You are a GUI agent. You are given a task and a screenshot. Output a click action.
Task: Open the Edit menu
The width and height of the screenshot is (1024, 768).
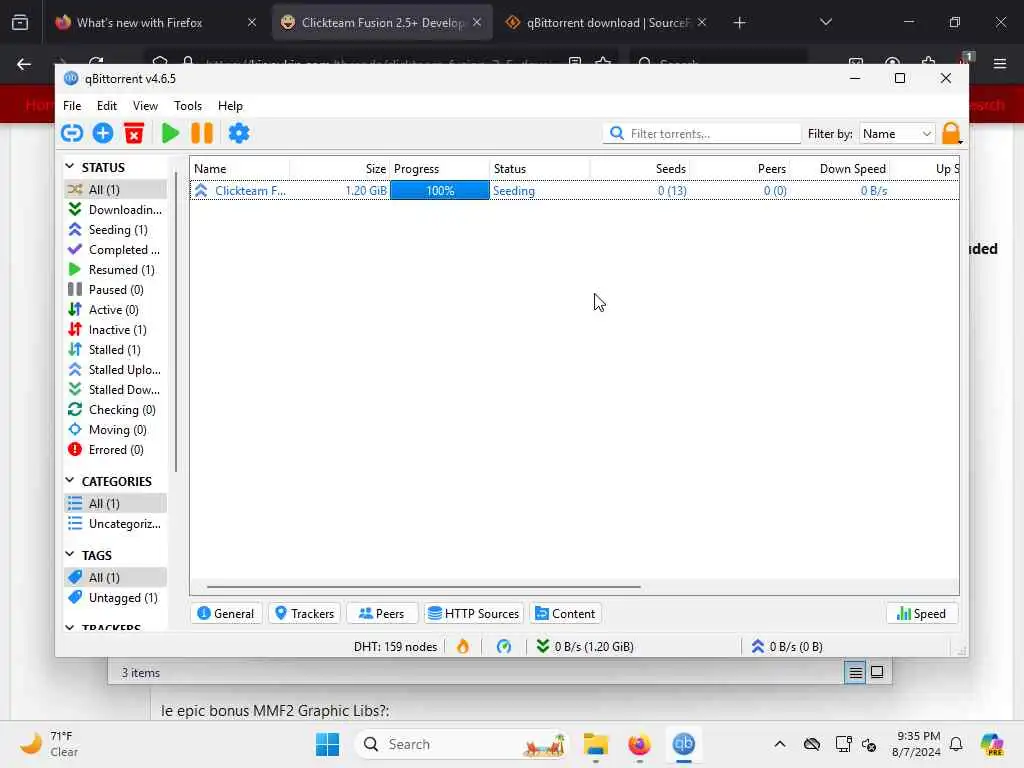point(106,106)
